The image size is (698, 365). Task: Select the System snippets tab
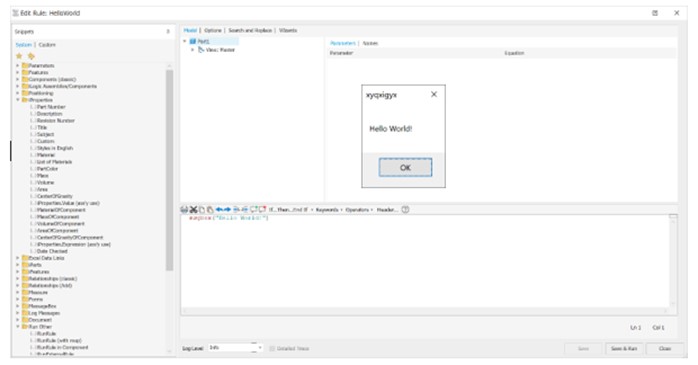24,45
